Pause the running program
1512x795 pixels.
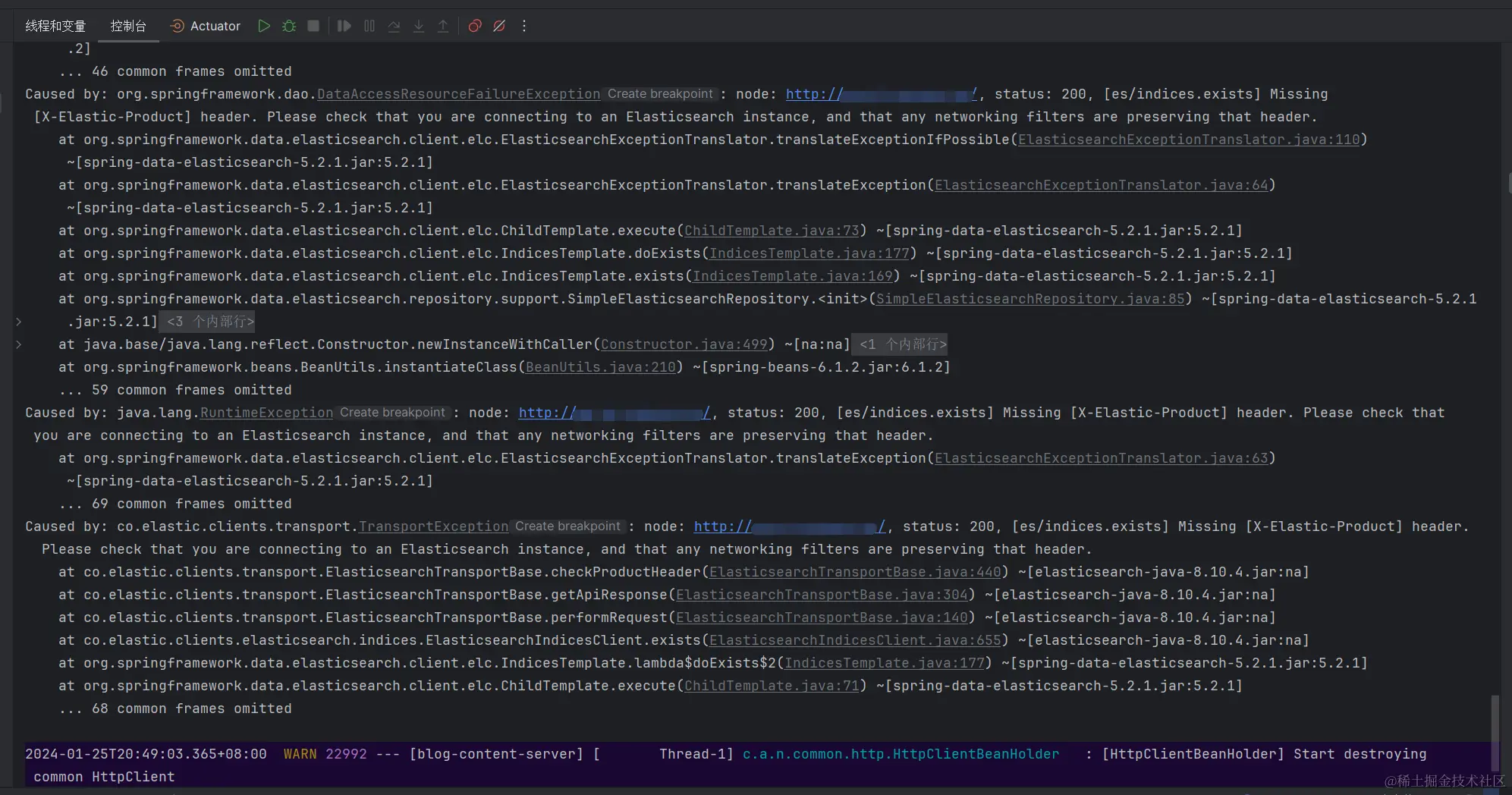pyautogui.click(x=369, y=25)
